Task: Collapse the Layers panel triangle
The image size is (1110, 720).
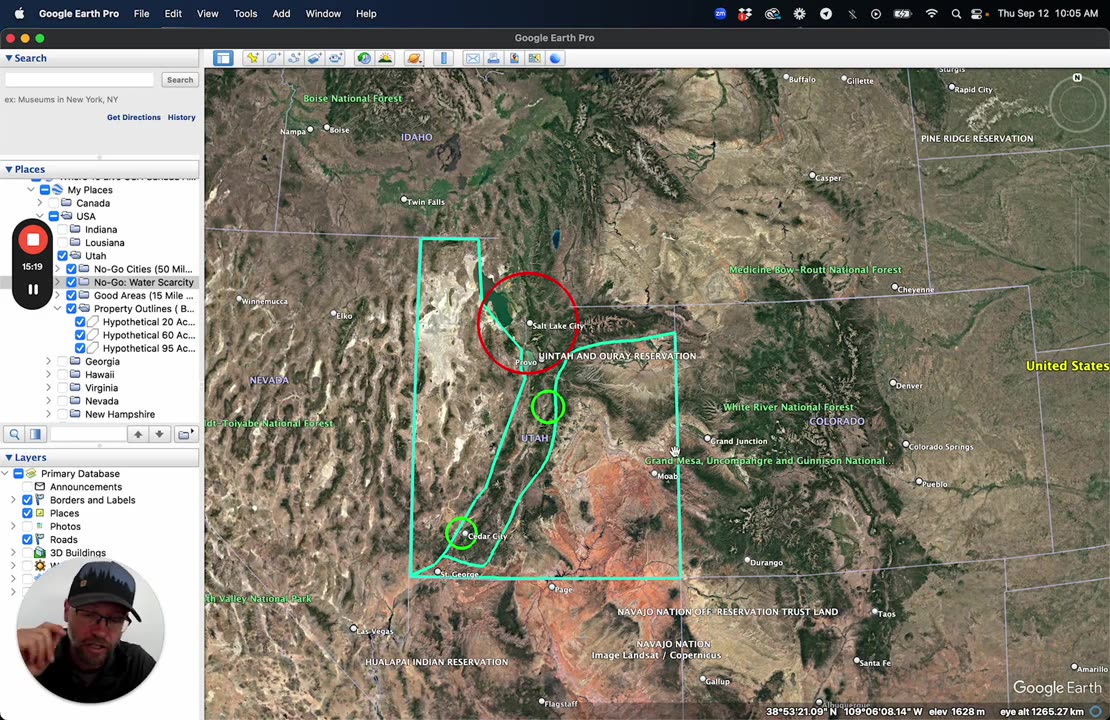Action: point(8,457)
